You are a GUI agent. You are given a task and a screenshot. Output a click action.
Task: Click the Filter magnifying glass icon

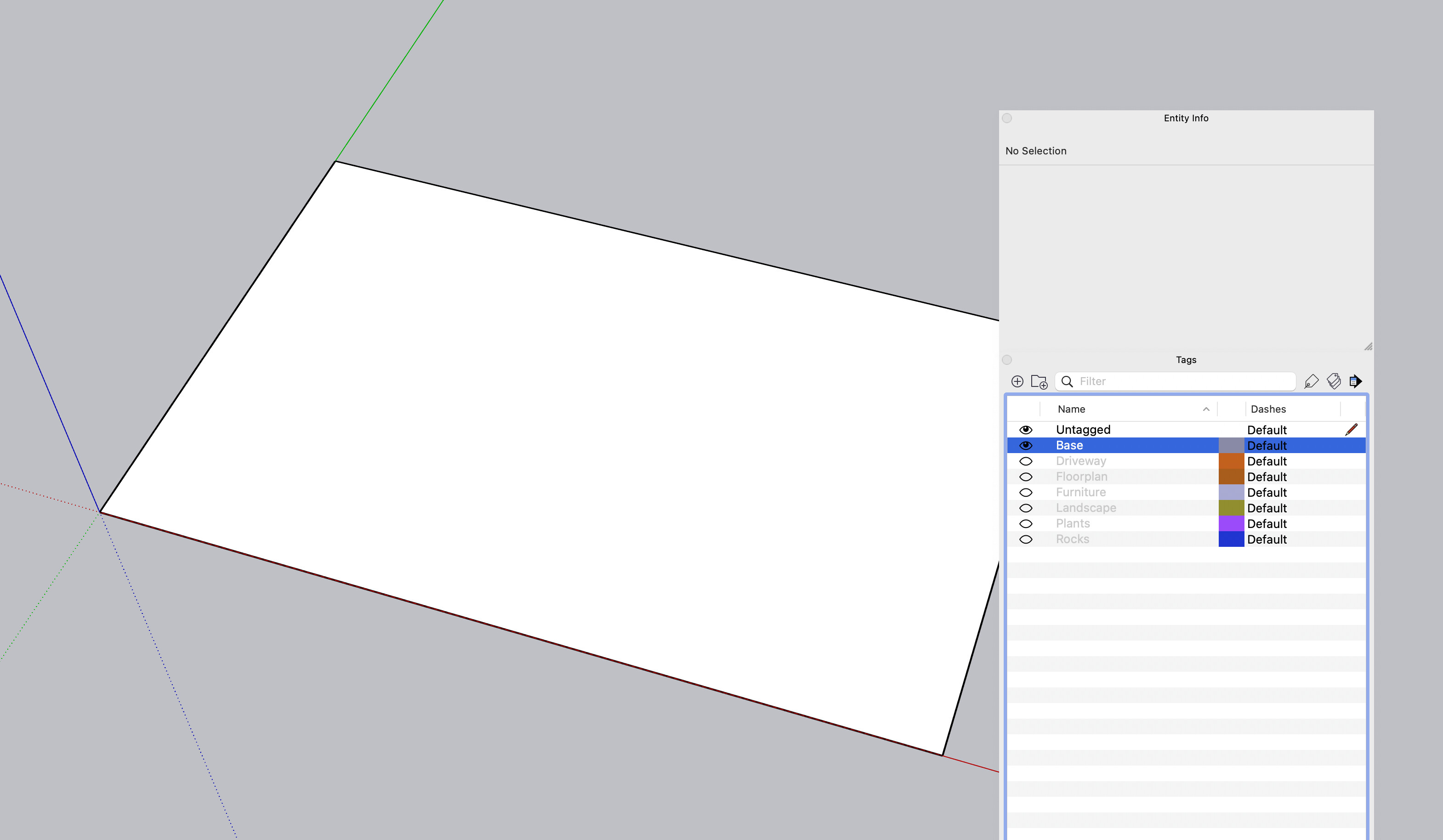1067,381
